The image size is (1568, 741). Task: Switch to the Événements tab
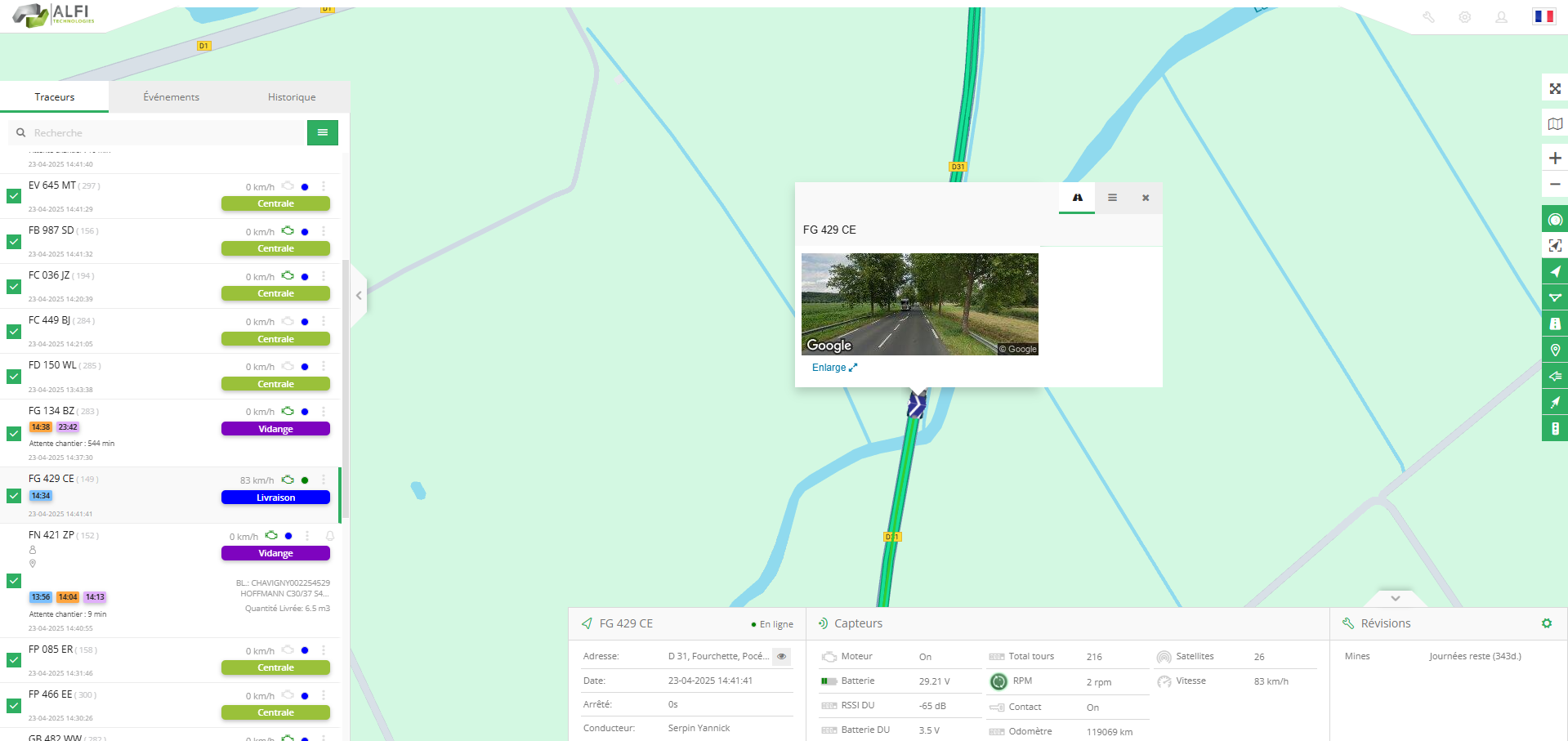171,97
